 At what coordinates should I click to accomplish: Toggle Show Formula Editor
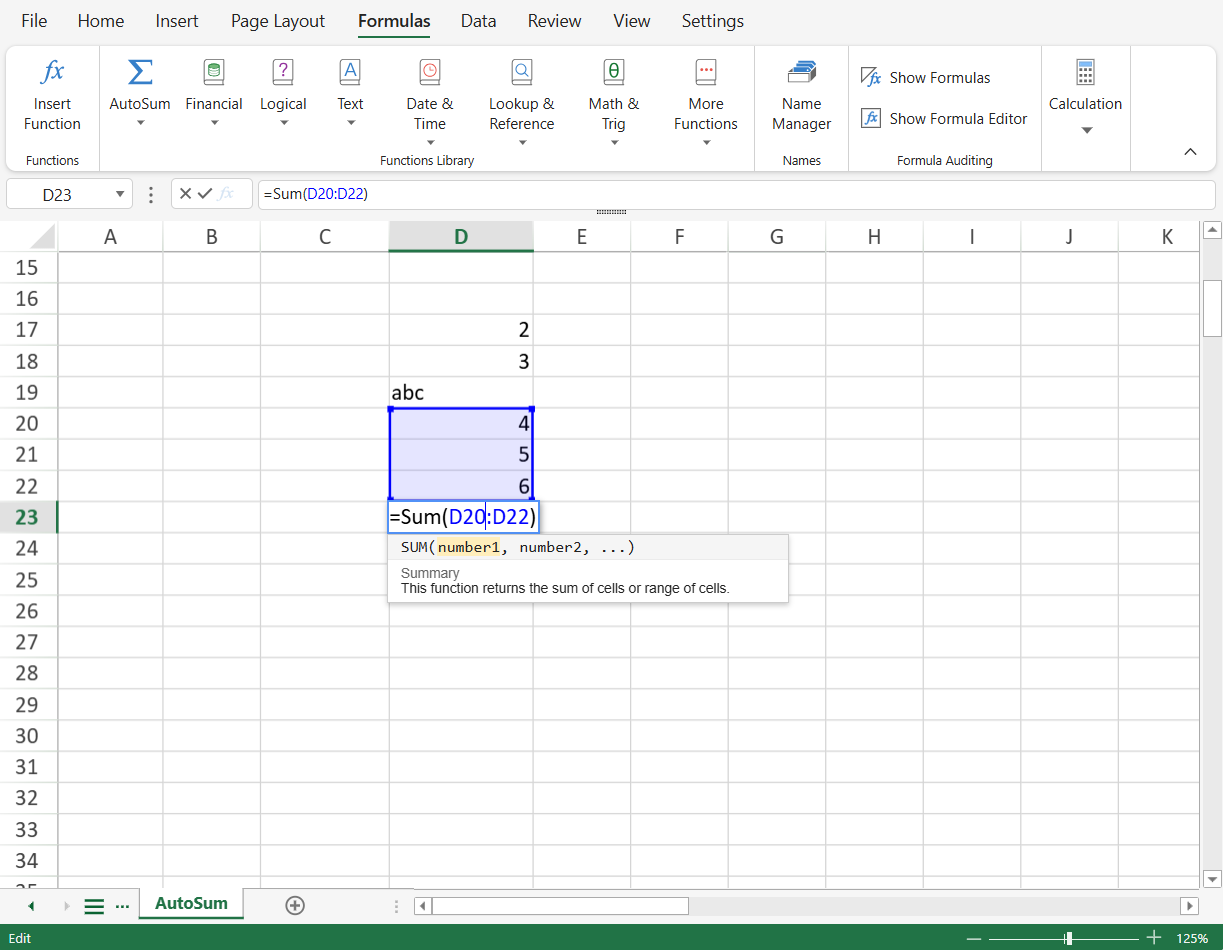(945, 119)
